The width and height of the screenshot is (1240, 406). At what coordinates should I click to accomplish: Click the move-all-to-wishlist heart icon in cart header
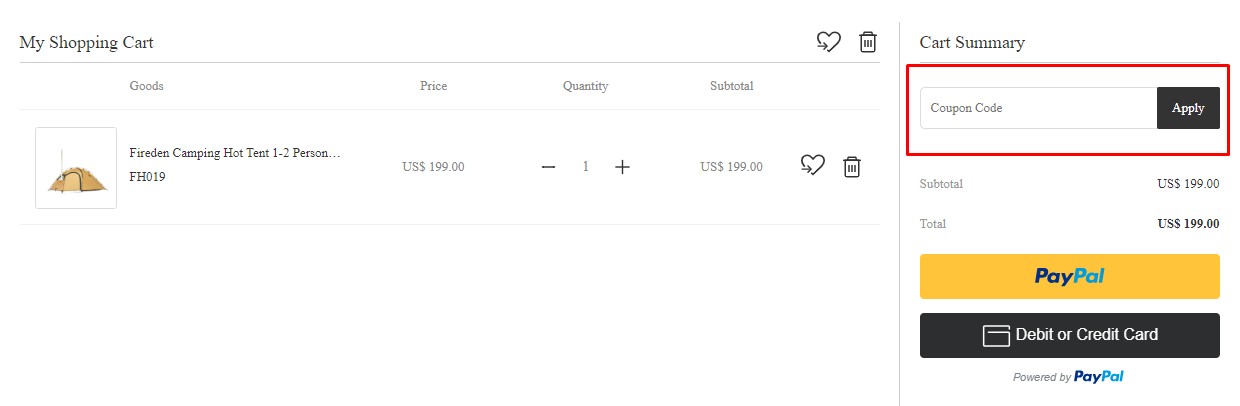(828, 42)
